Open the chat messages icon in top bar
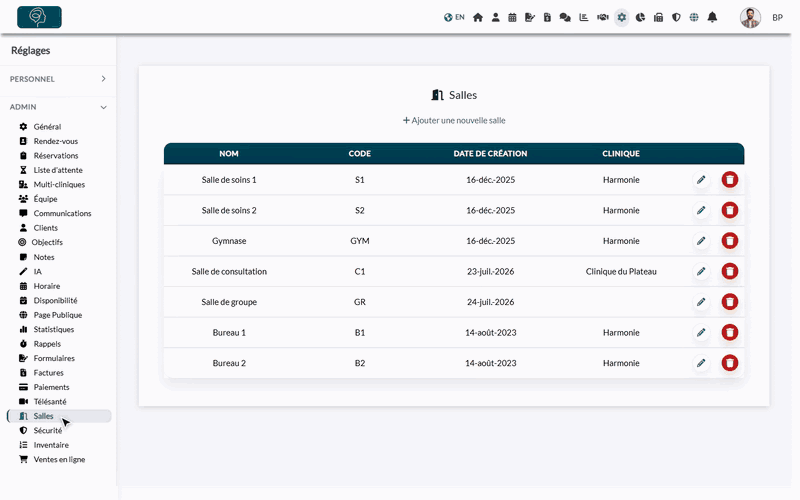Screen dimensions: 800x500 565,17
